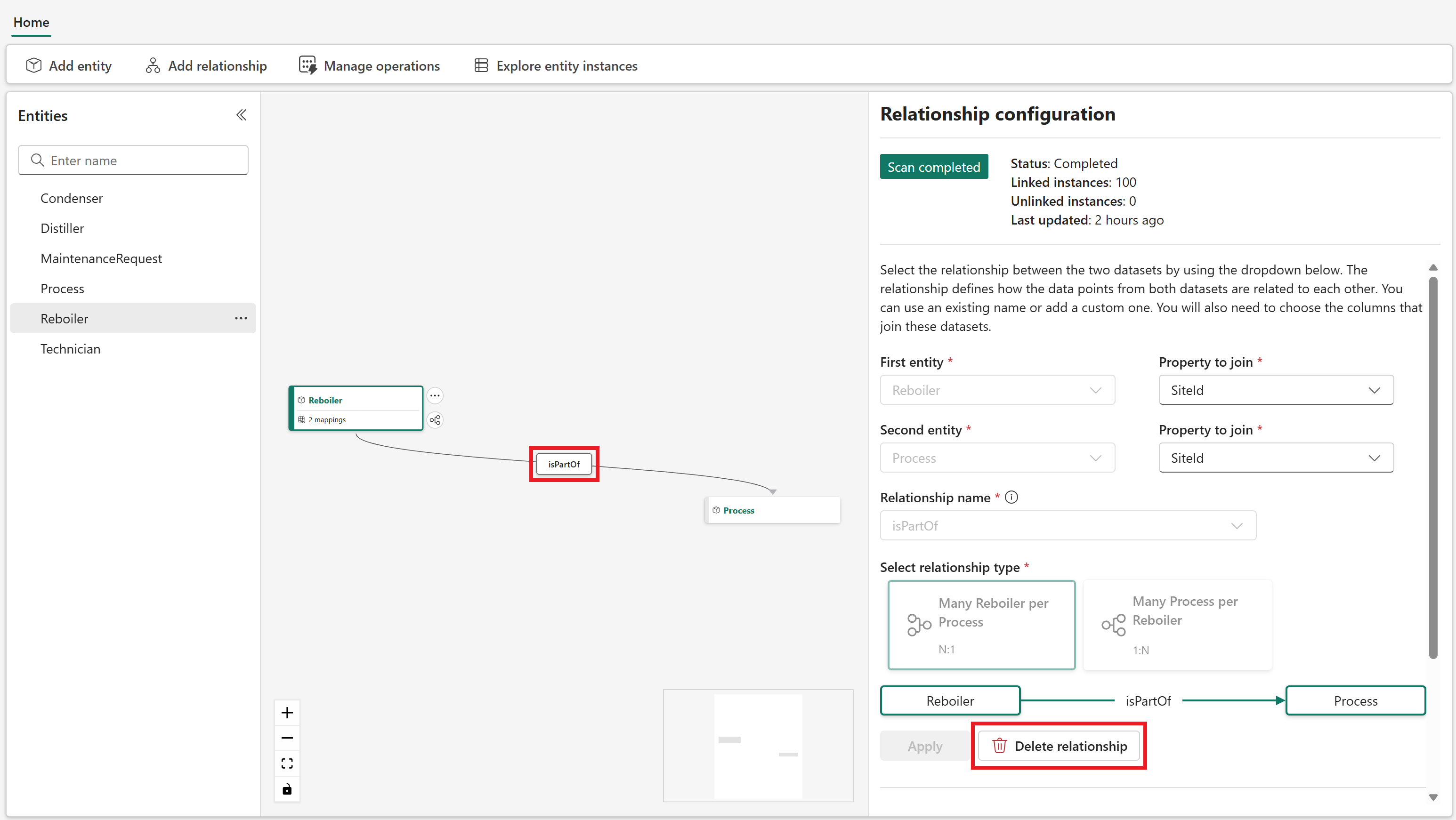Click Add relationship in the toolbar
Screen dimensions: 1456x820
[x=206, y=65]
